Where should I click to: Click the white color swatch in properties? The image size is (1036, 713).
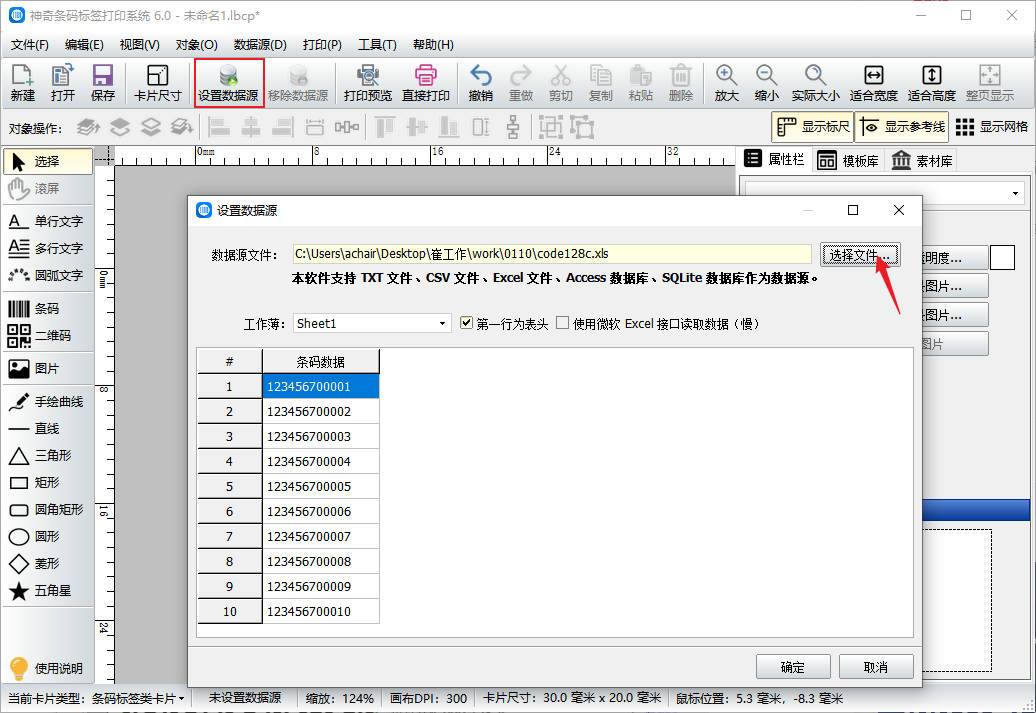(1002, 257)
